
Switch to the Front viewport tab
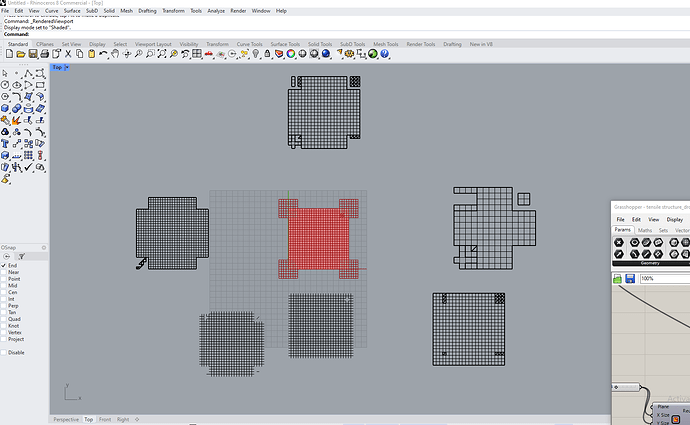[x=105, y=419]
